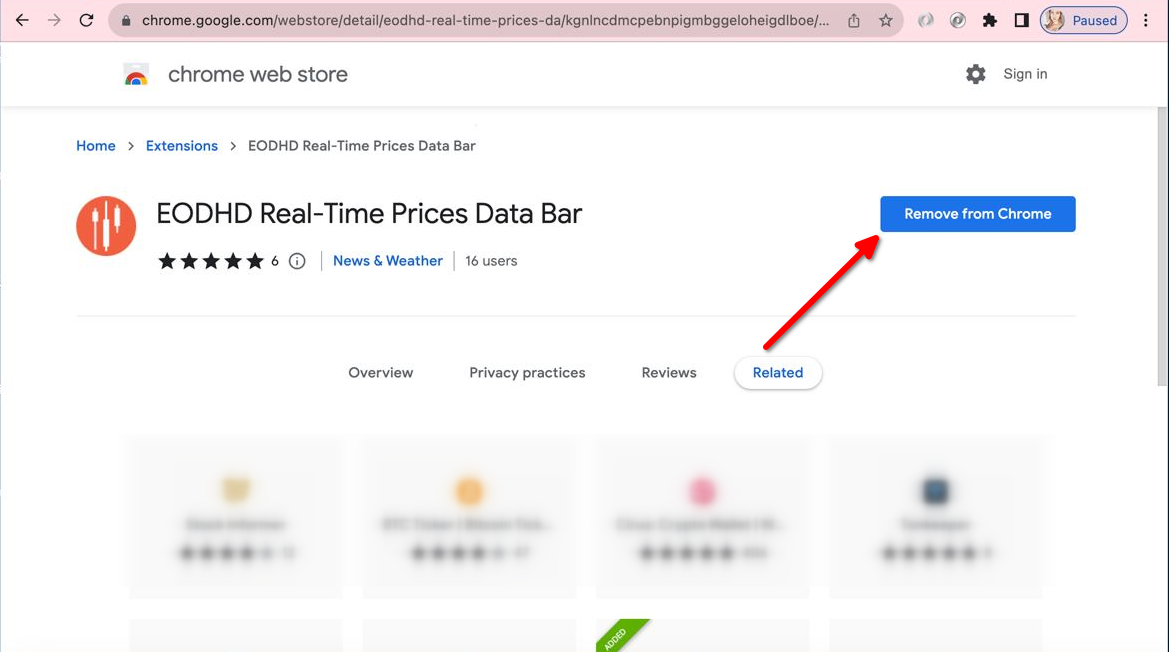Image resolution: width=1169 pixels, height=652 pixels.
Task: Click the EODHD extension logo
Action: [x=106, y=226]
